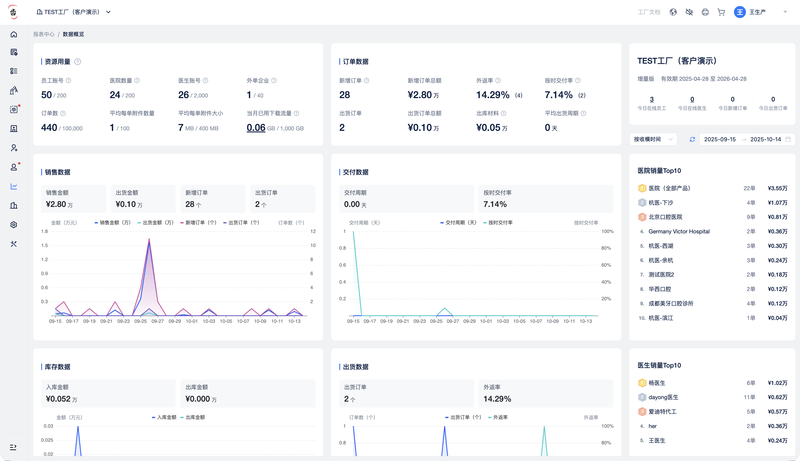The height and width of the screenshot is (461, 800).
Task: Open the tools wrench icon in sidebar
Action: [14, 244]
